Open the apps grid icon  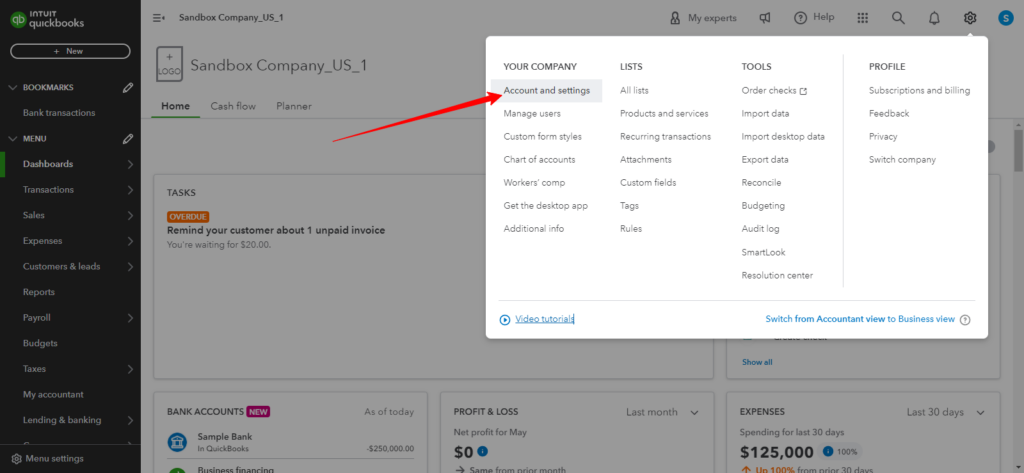(x=863, y=18)
